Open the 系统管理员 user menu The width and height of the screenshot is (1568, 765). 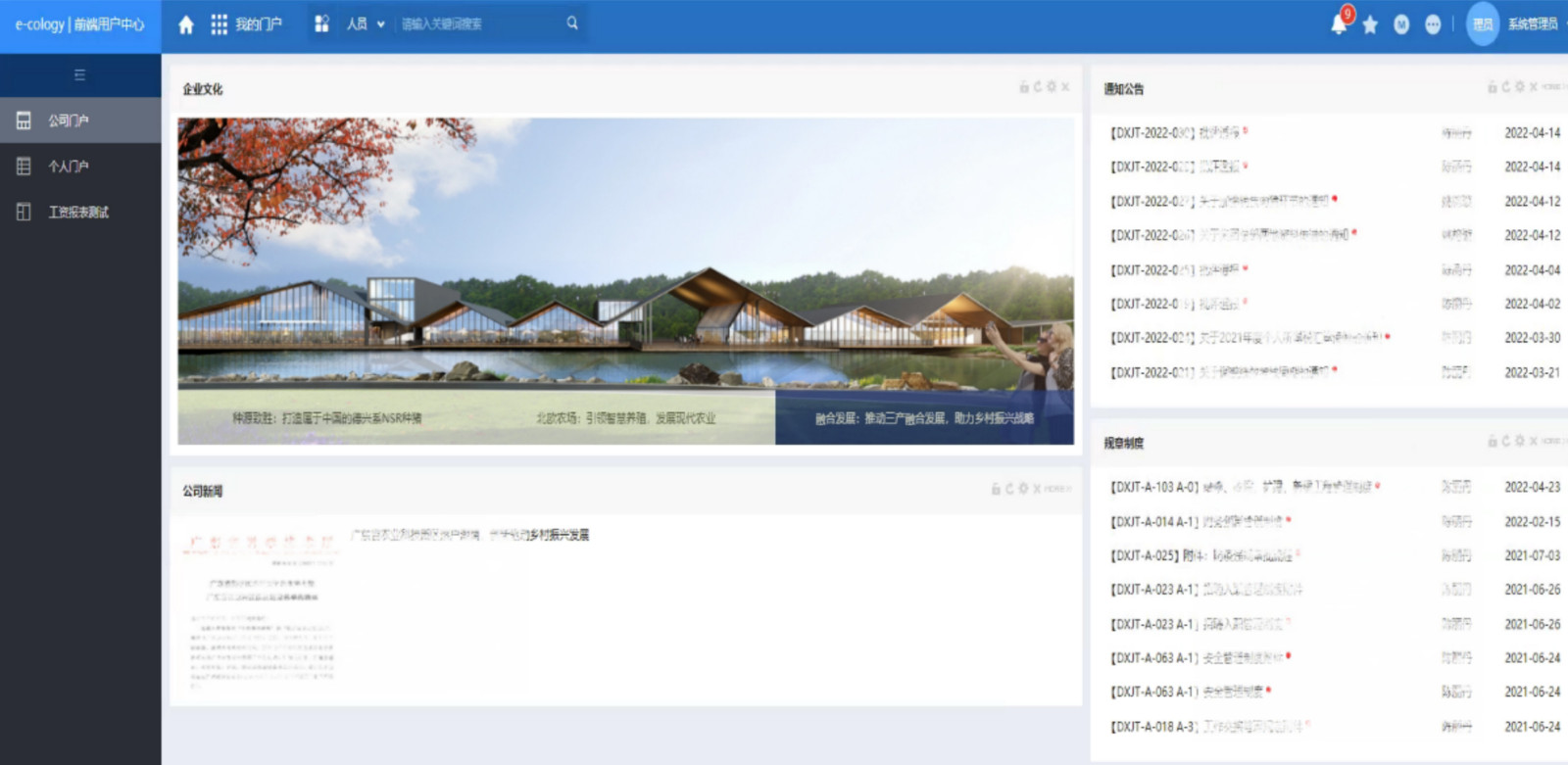[1533, 24]
